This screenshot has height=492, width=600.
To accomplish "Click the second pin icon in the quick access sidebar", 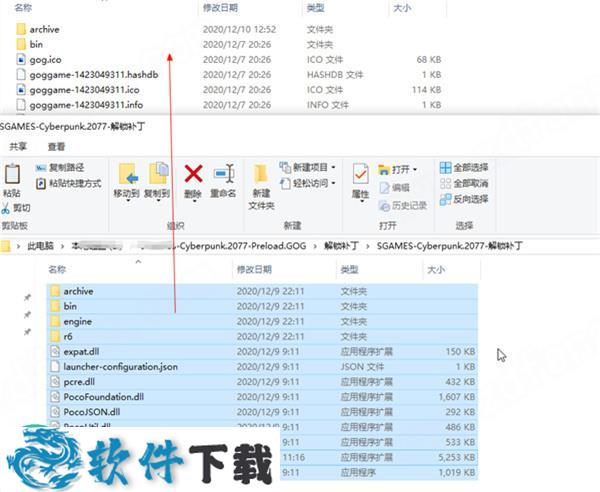I will pyautogui.click(x=27, y=314).
